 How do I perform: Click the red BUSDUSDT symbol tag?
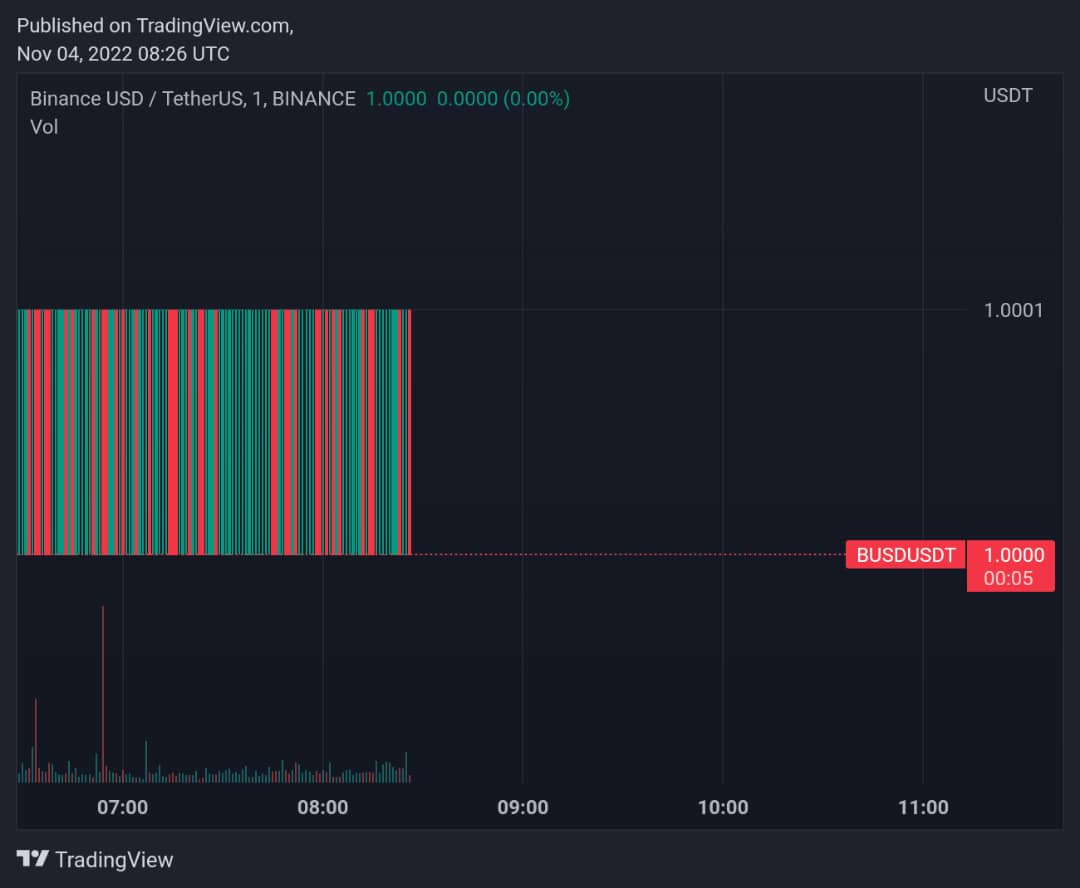click(x=905, y=555)
